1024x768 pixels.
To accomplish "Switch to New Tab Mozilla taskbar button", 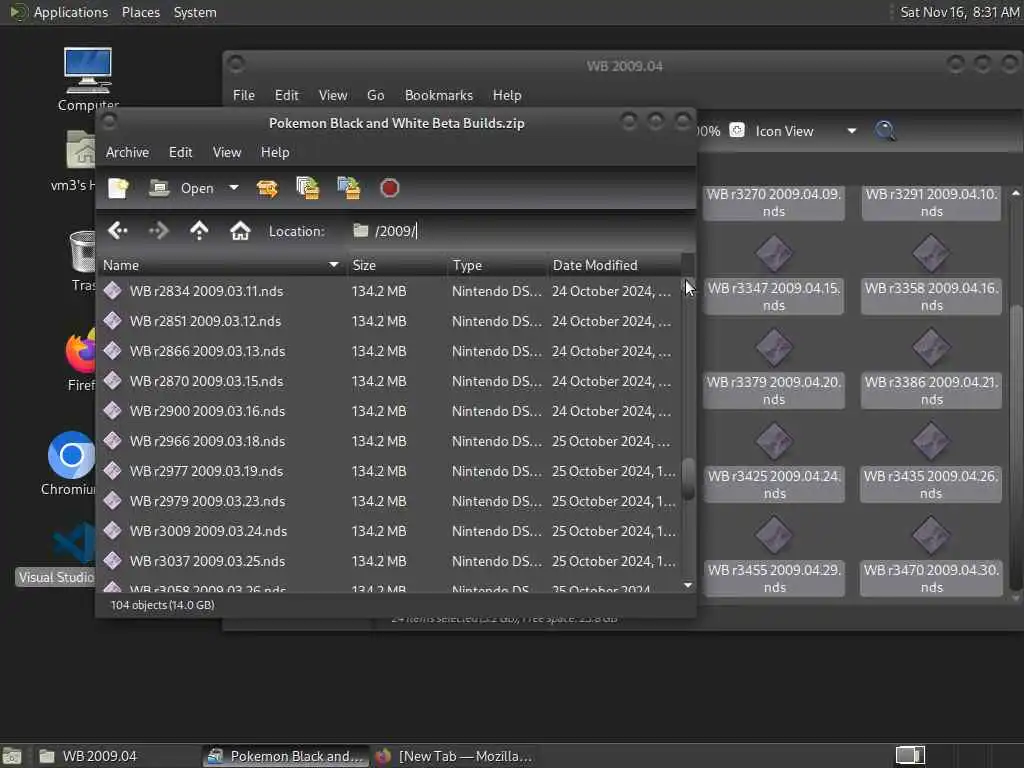I will pos(455,756).
